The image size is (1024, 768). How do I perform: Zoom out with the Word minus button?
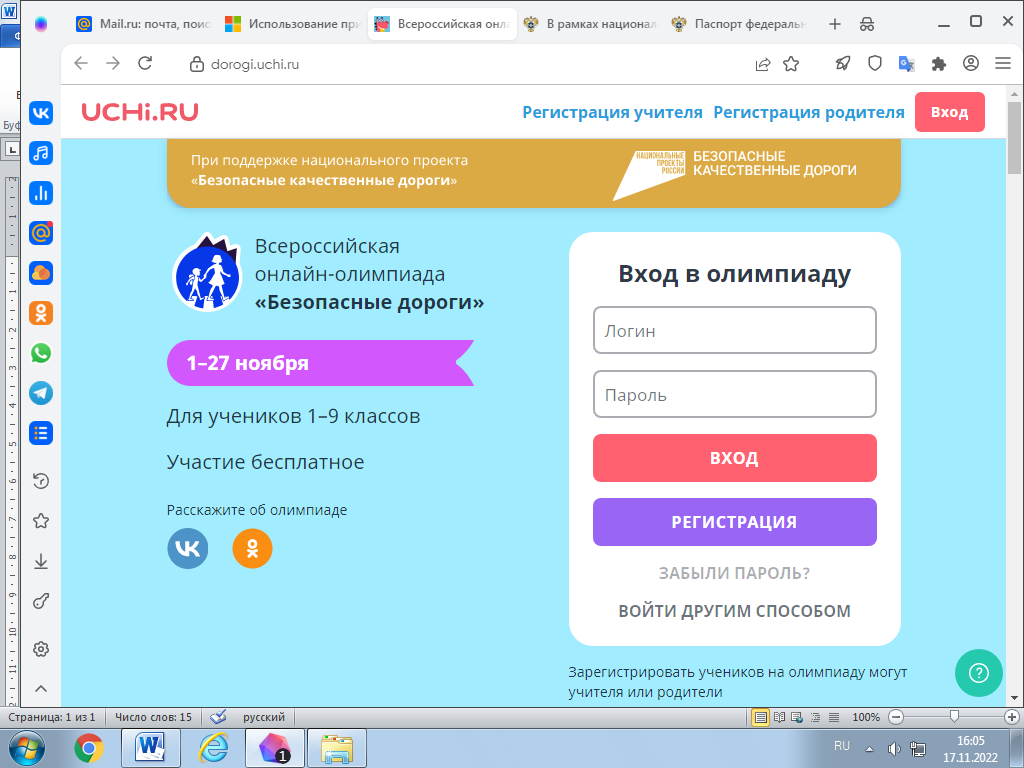pyautogui.click(x=897, y=717)
